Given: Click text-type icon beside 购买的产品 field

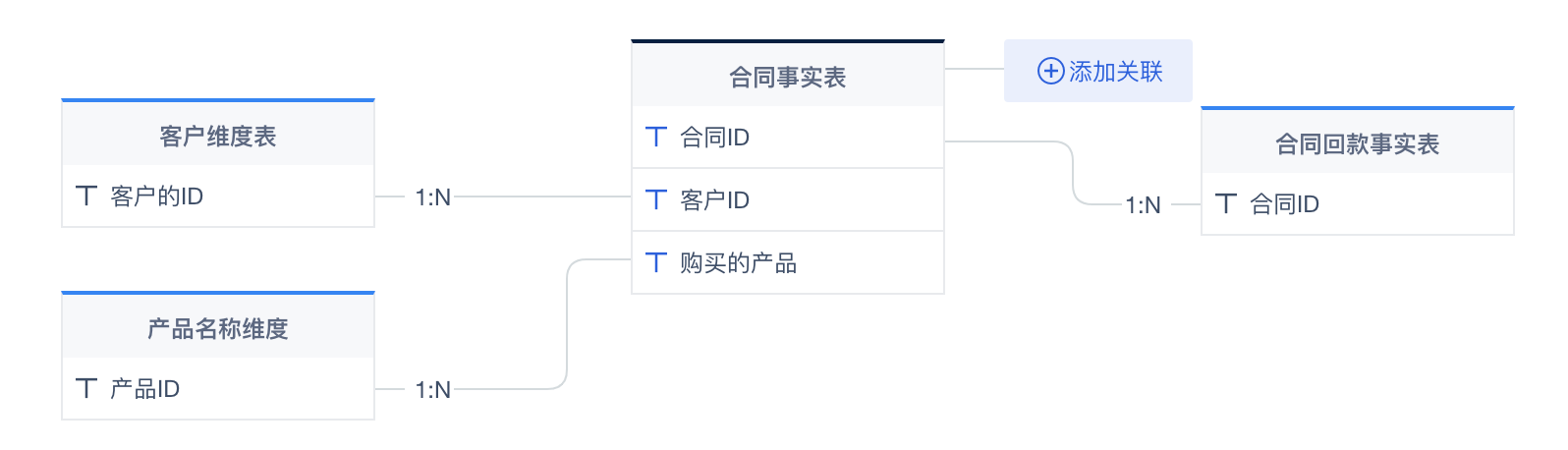Looking at the screenshot, I should (x=656, y=263).
